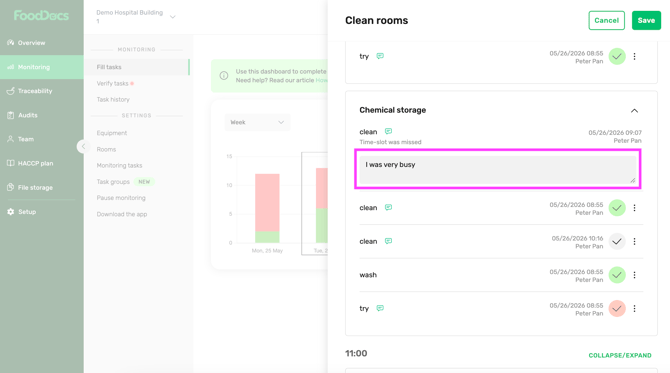This screenshot has height=373, width=670.
Task: Open comment icon of Chemical storage try task
Action: pos(380,308)
